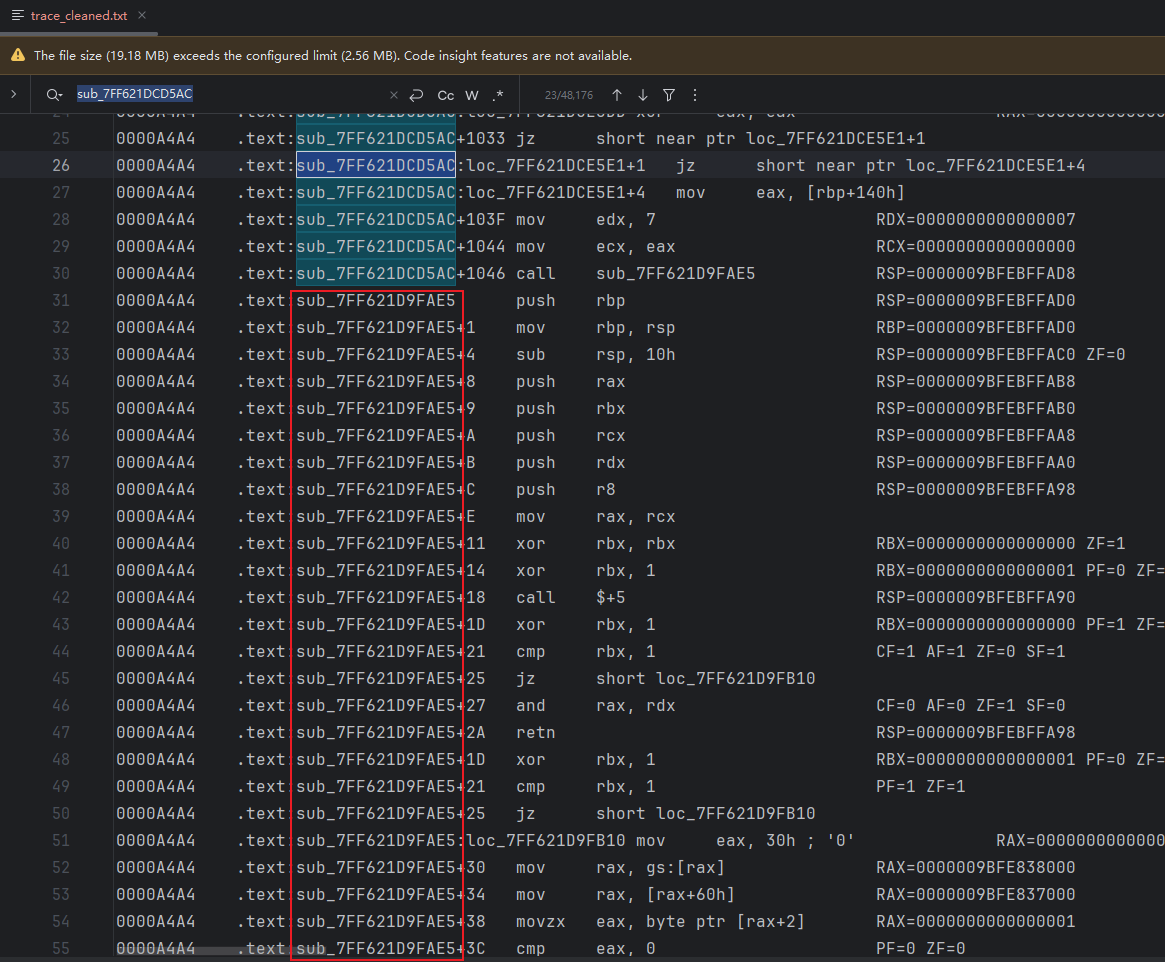The image size is (1165, 962).
Task: Jump to next search occurrence
Action: 643,95
